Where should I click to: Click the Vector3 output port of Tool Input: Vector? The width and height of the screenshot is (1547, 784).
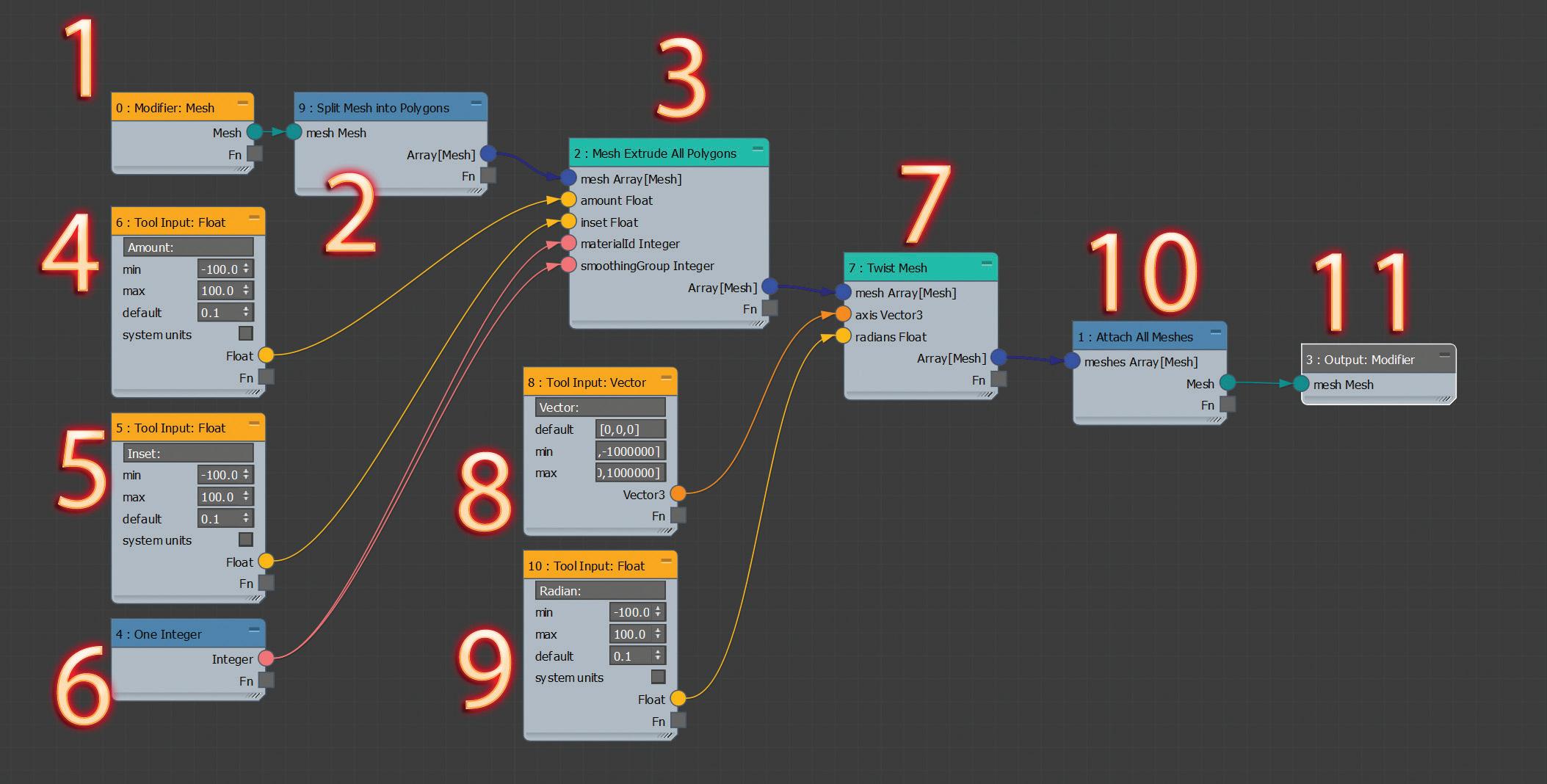678,493
